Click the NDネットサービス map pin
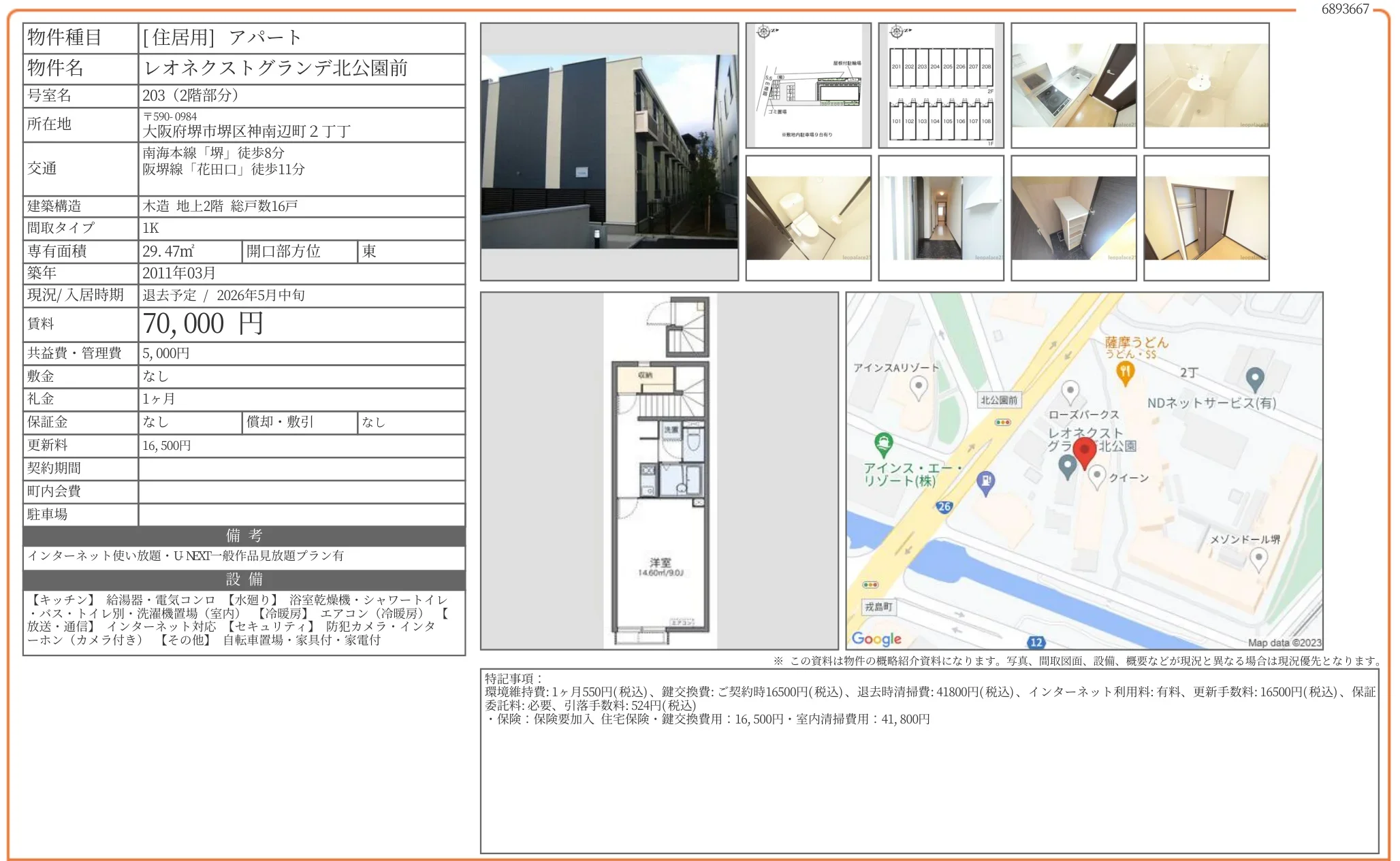The height and width of the screenshot is (861, 1400). [x=1254, y=378]
